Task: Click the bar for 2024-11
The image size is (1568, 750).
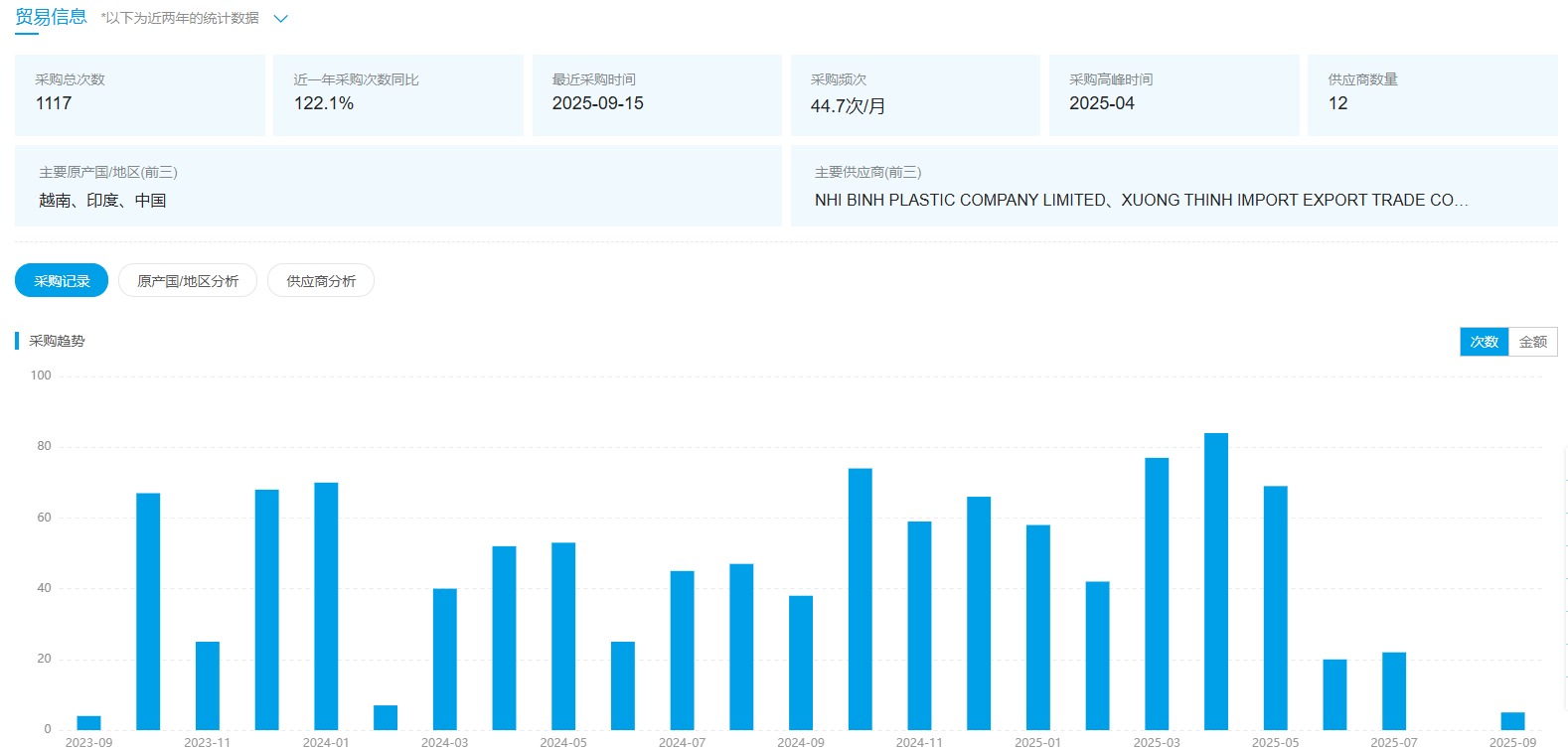Action: tap(919, 626)
